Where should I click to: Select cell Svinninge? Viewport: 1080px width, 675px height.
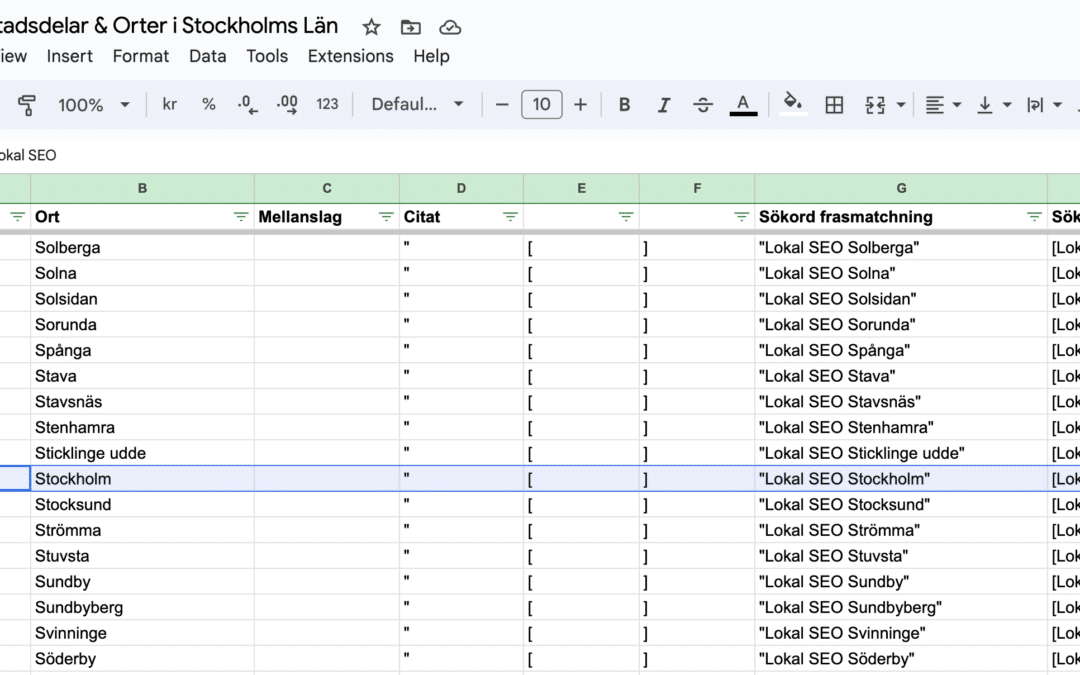pos(143,633)
